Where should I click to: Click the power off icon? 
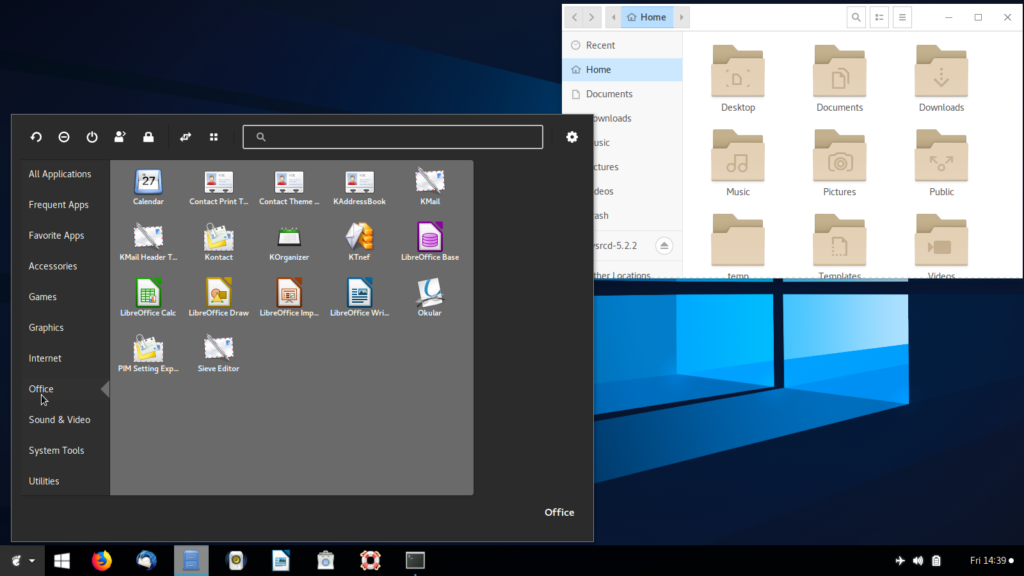pos(92,137)
